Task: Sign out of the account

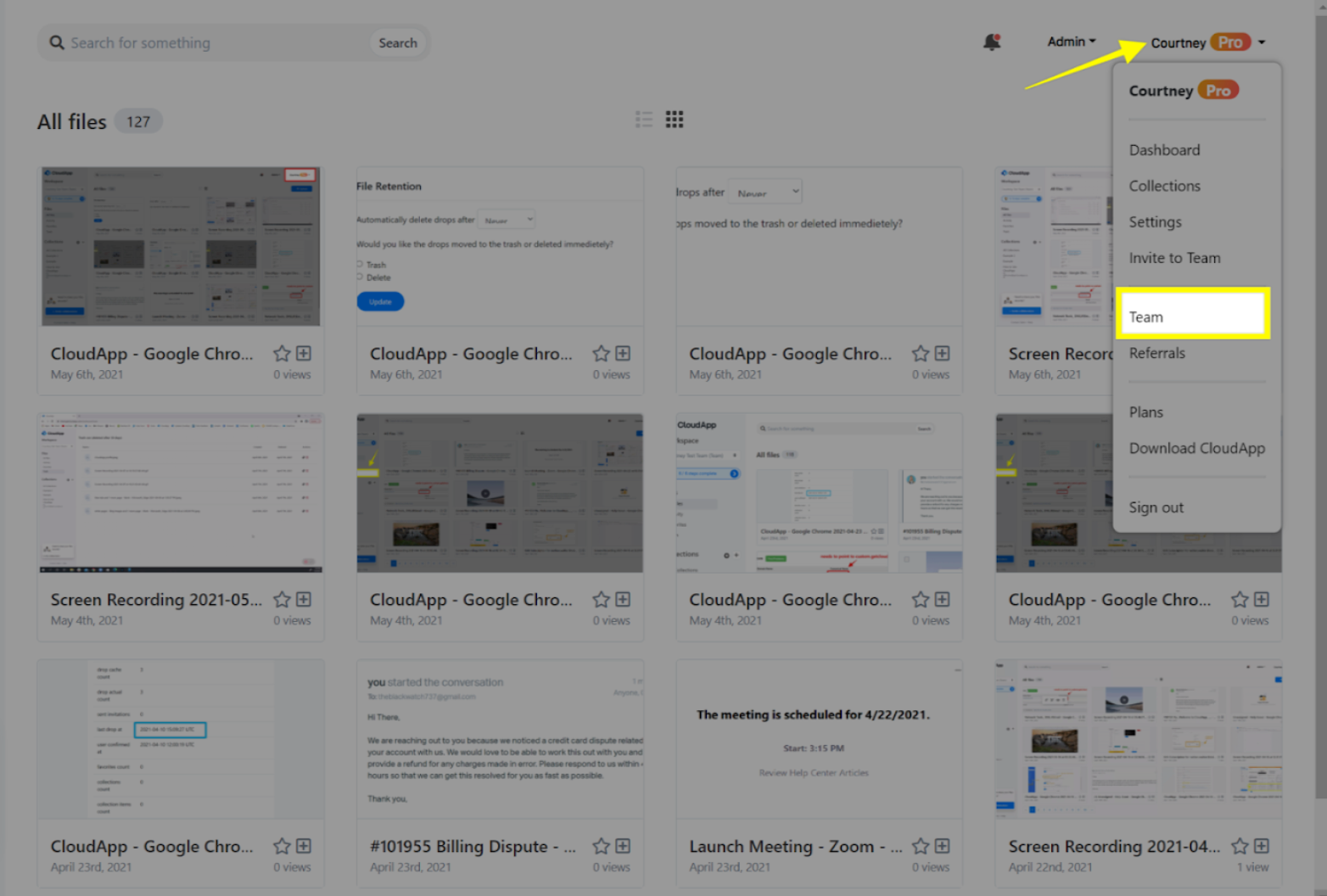Action: (1156, 507)
